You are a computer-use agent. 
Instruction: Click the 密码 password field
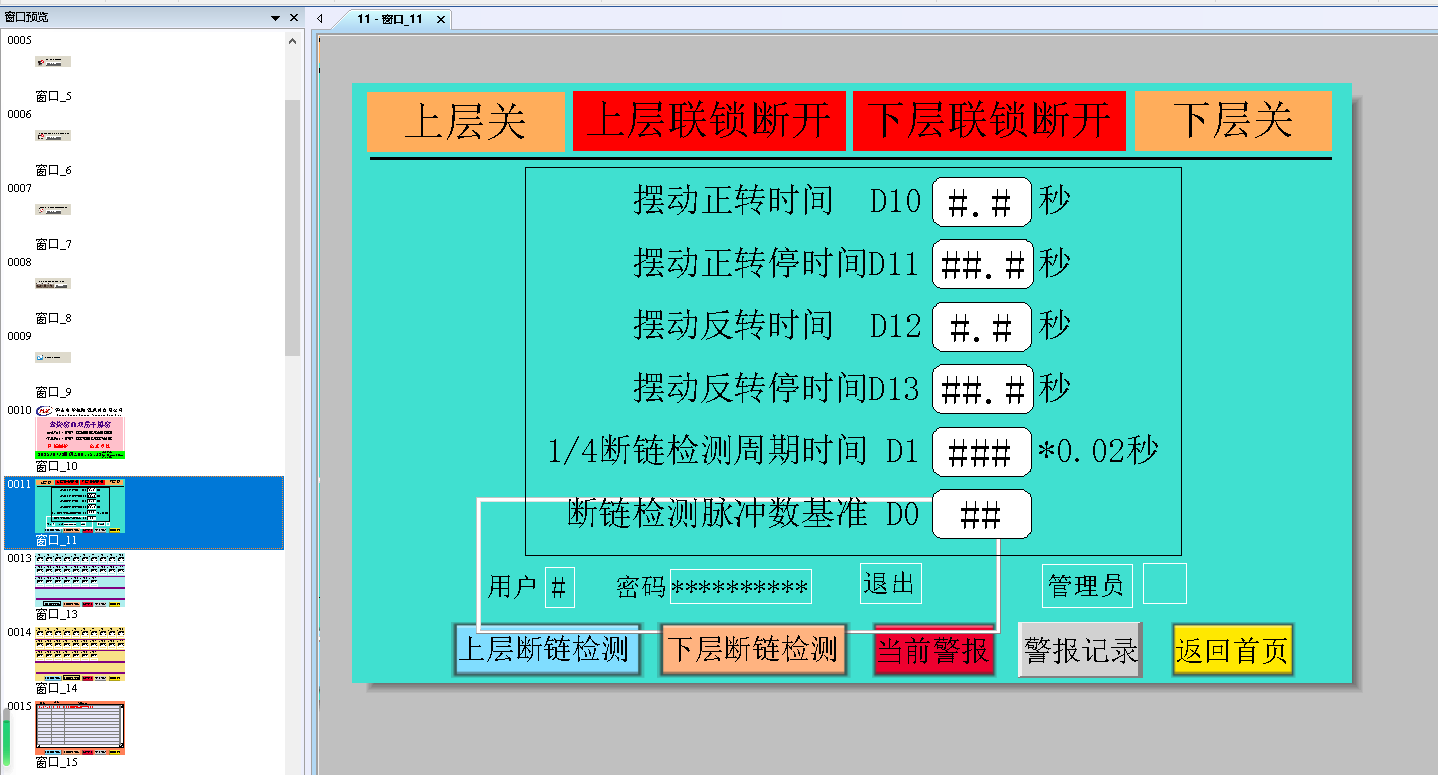tap(740, 587)
